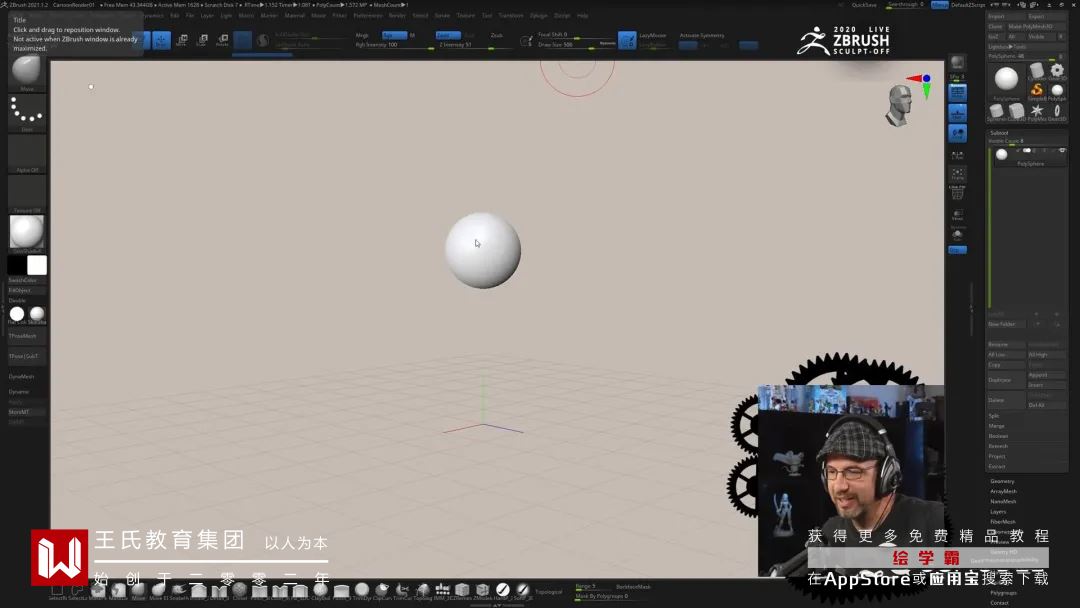1080x608 pixels.
Task: Toggle the Transp transparency icon
Action: tap(957, 215)
